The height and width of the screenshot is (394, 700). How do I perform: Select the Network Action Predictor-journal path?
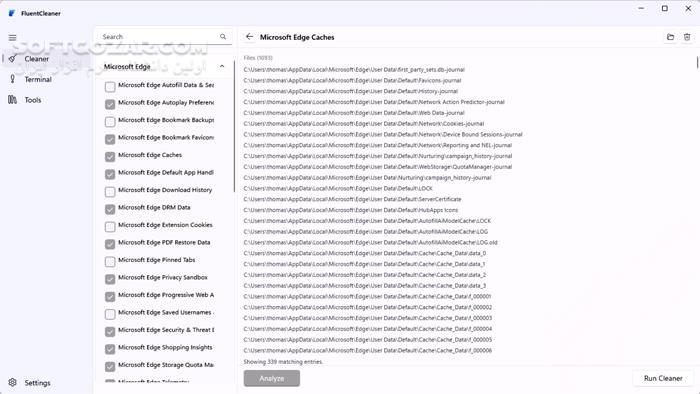coord(374,102)
